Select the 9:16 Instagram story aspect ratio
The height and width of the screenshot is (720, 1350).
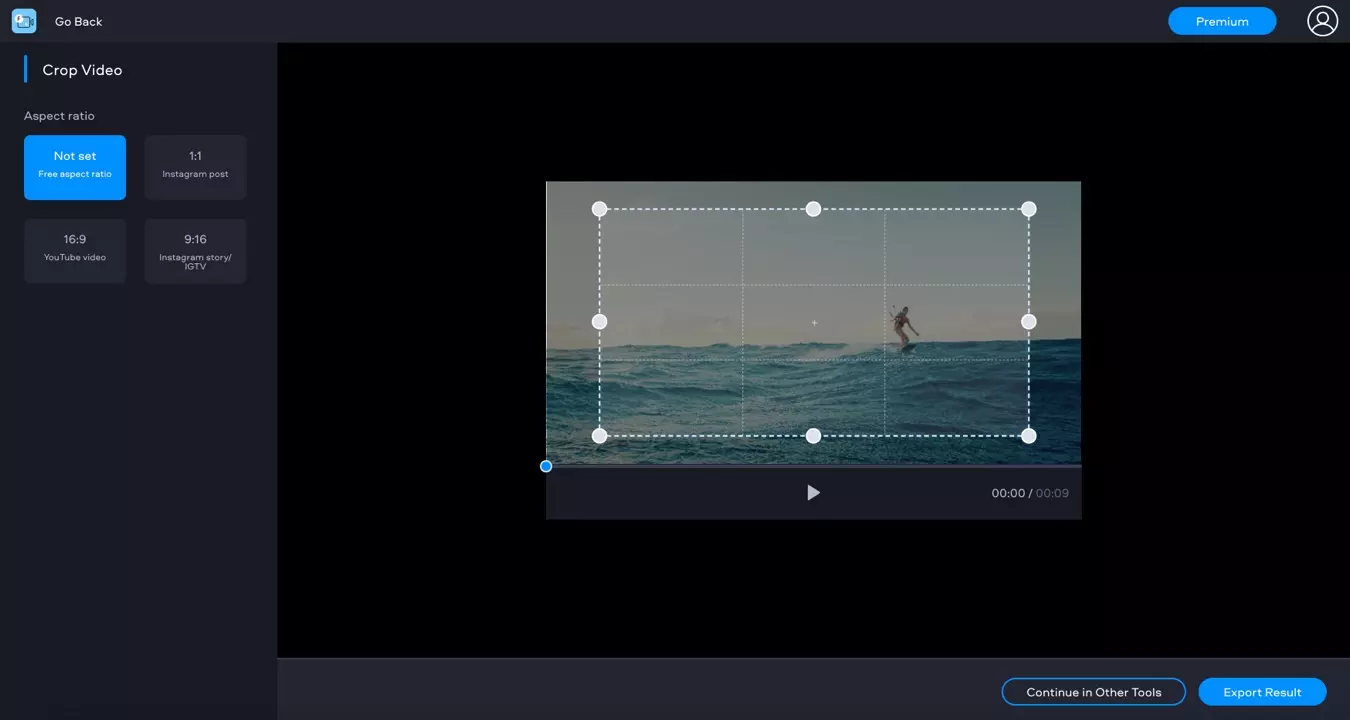pos(195,250)
